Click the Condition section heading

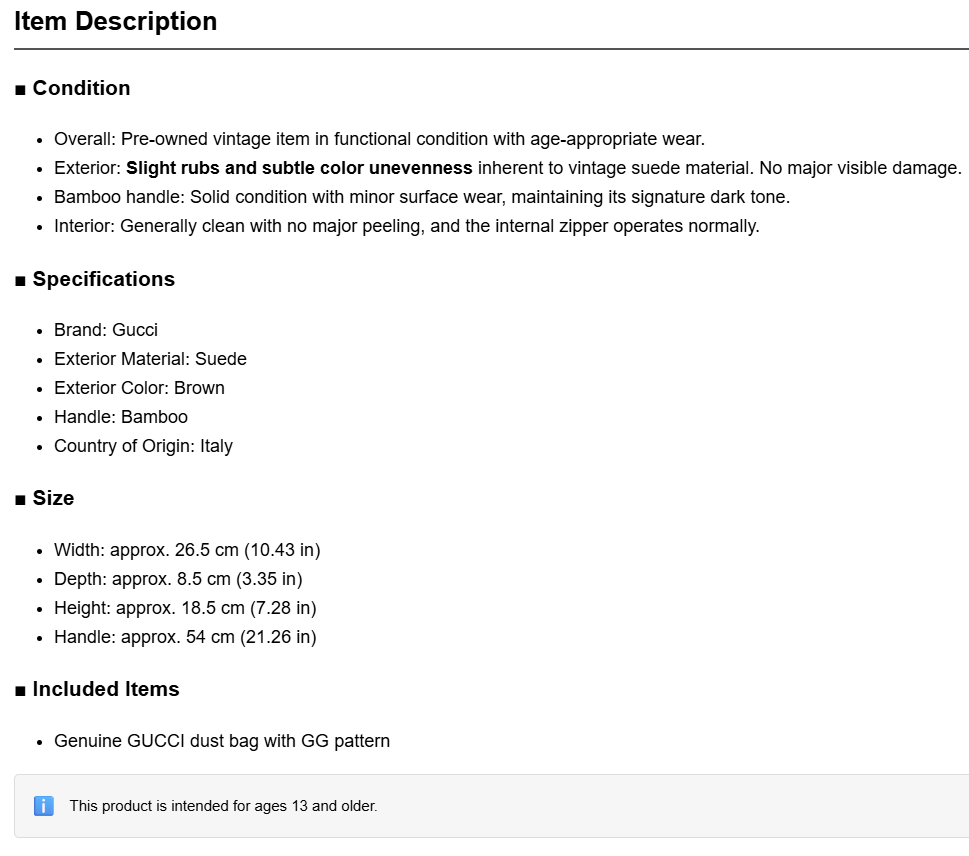coord(81,88)
